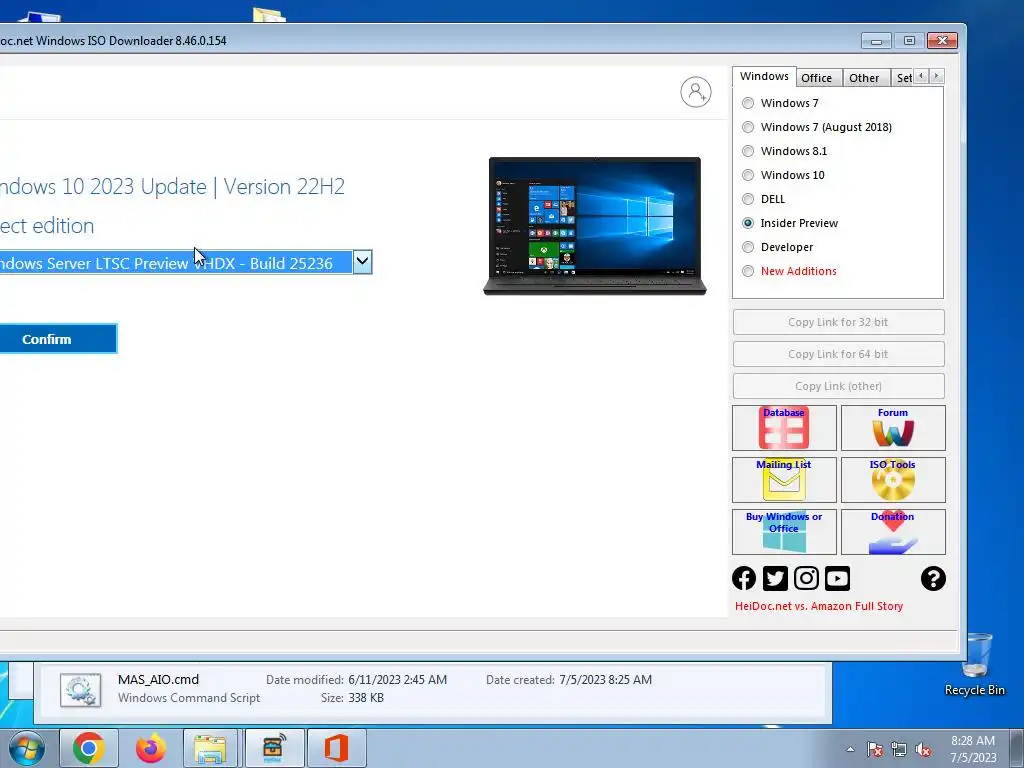Click the taskbar clock showing 8:28 AM
1024x768 pixels.
tap(972, 749)
